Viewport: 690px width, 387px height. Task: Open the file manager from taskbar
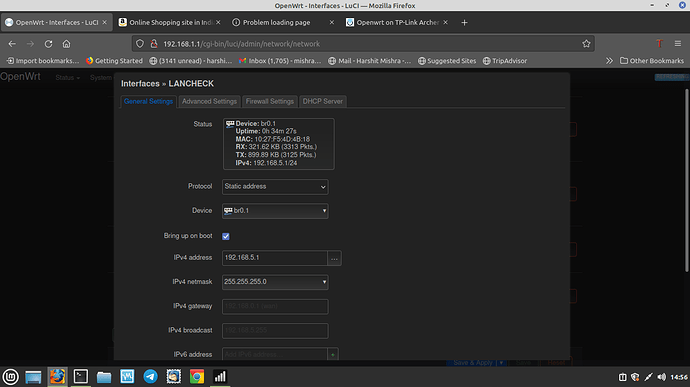click(104, 377)
